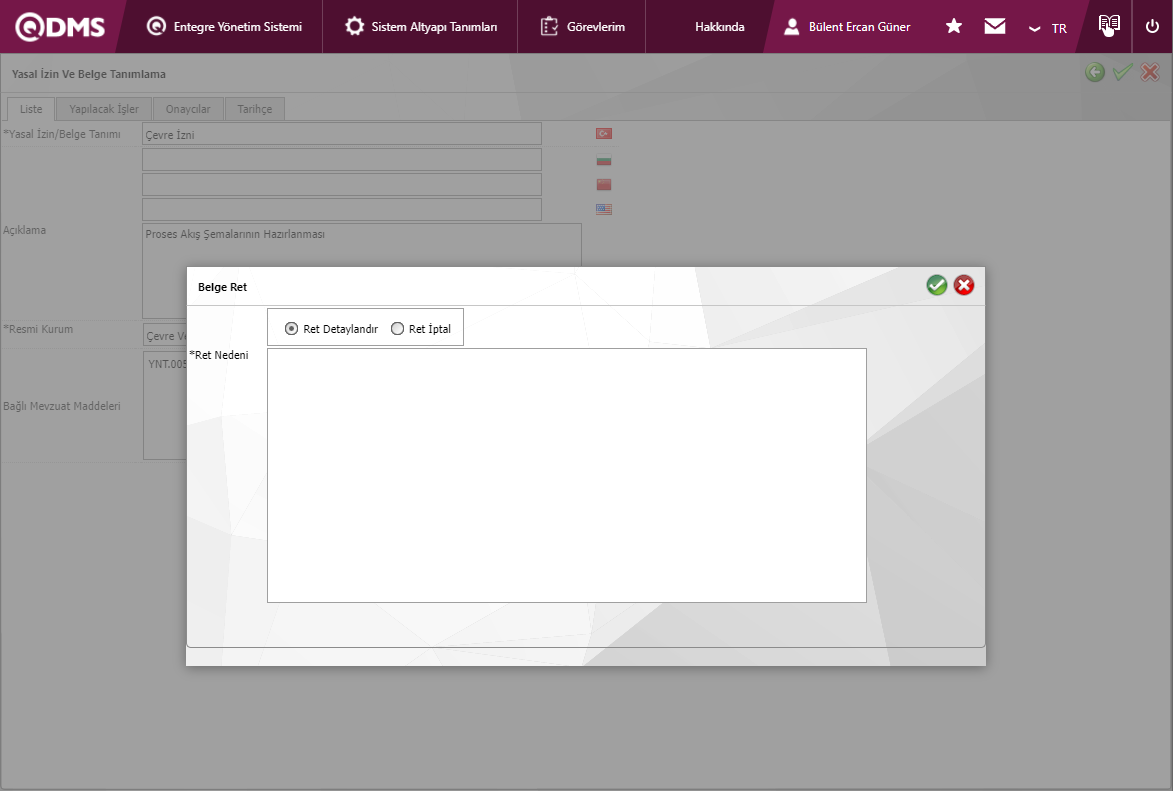The image size is (1173, 791).
Task: Select the Ret Detaylandır radio button
Action: (x=291, y=329)
